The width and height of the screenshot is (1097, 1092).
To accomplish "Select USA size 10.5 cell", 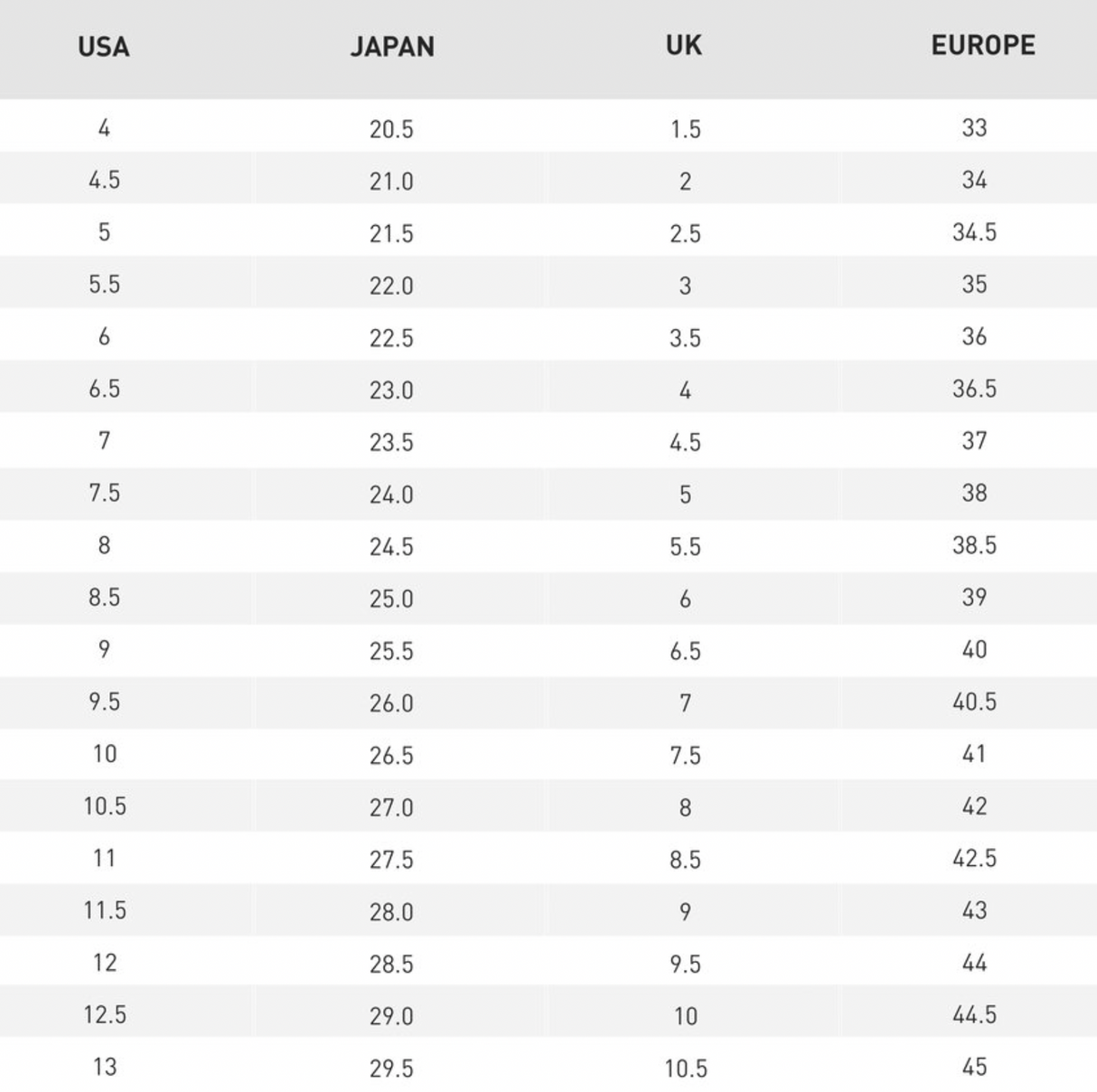I will [x=105, y=806].
